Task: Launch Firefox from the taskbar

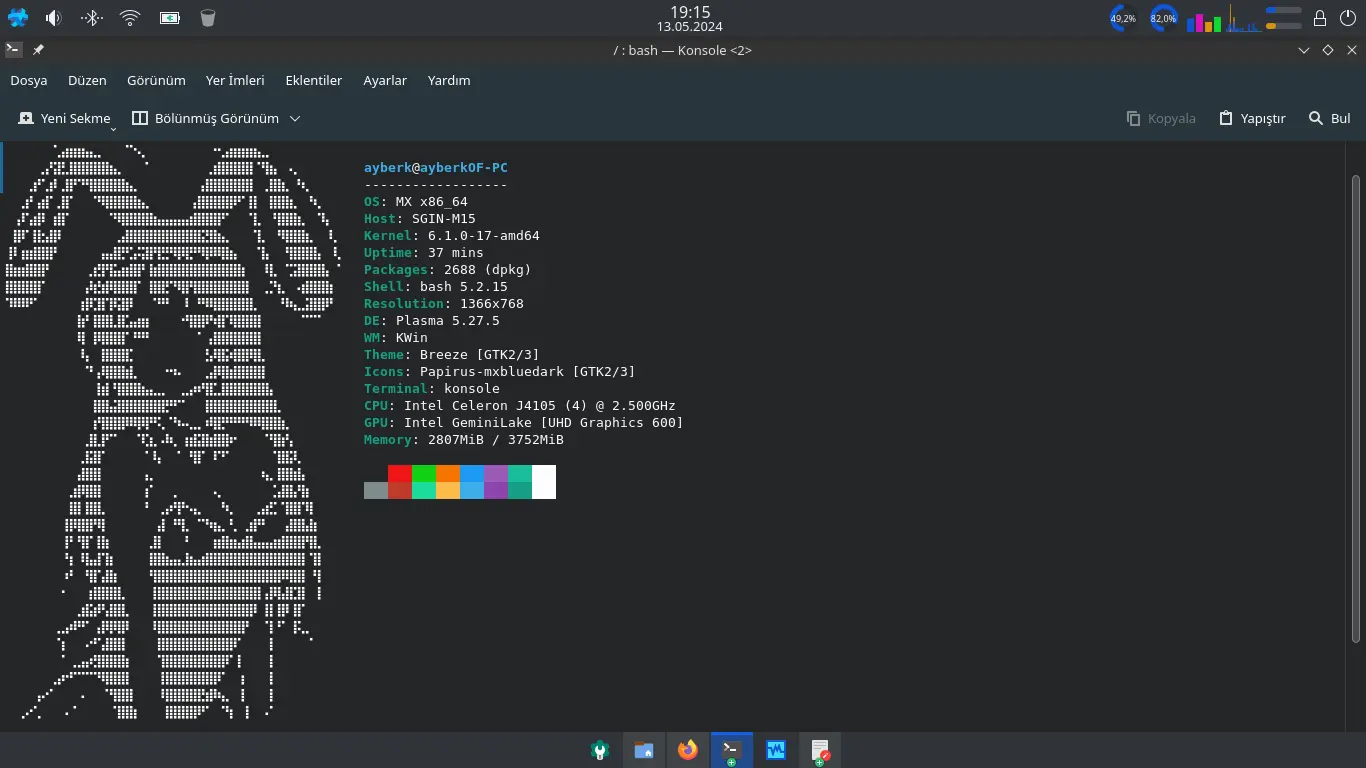Action: pos(687,750)
